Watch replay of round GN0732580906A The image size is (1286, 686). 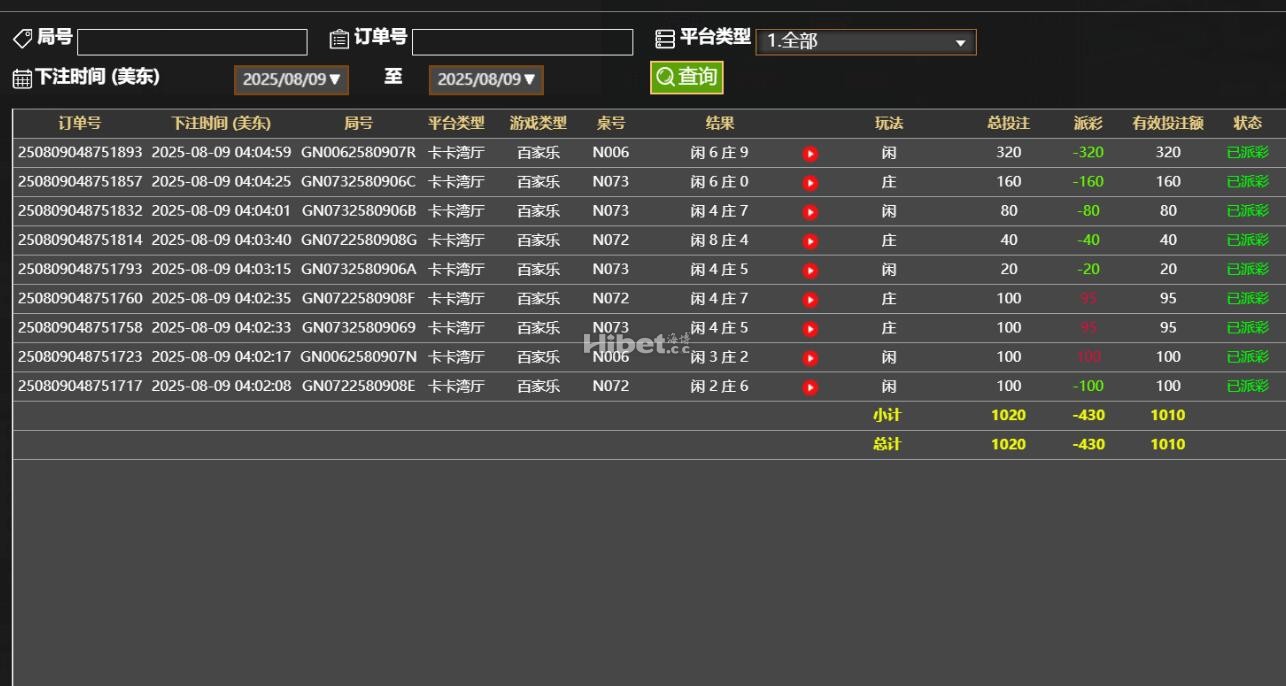(810, 270)
